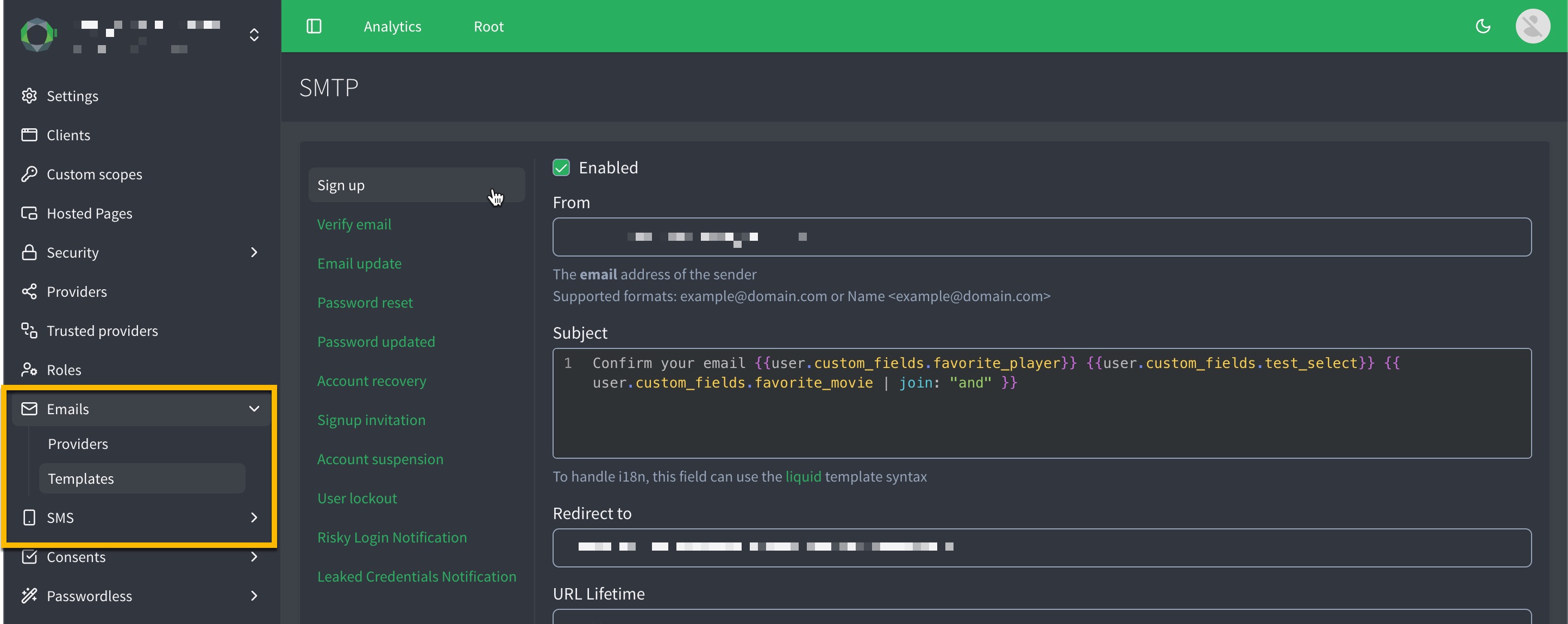The height and width of the screenshot is (624, 1568).
Task: Expand the SMS section chevron
Action: pyautogui.click(x=254, y=517)
